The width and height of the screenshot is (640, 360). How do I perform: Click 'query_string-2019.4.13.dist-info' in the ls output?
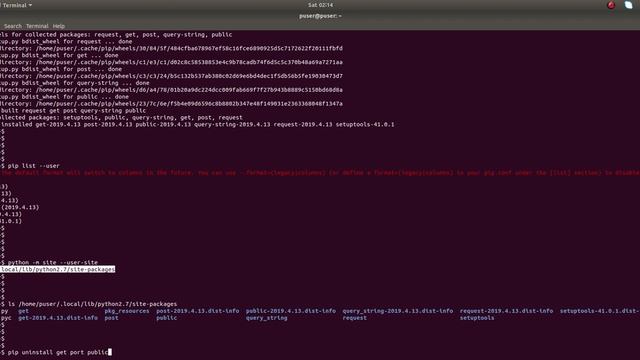pyautogui.click(x=398, y=311)
